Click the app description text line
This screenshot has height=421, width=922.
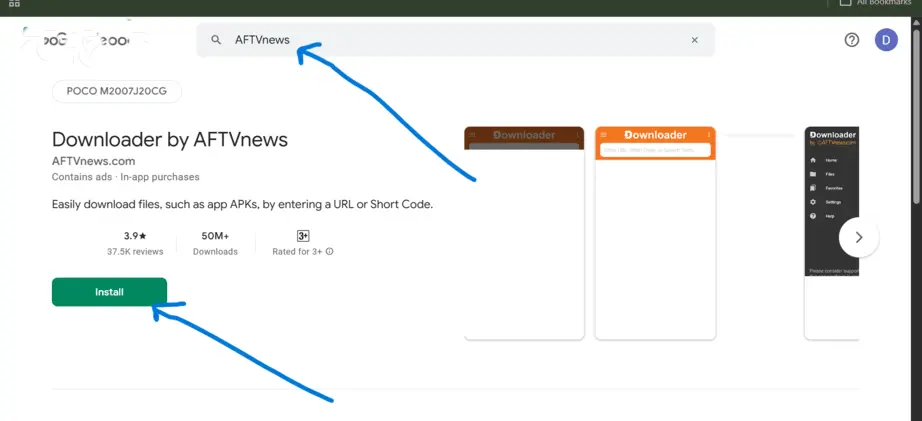[x=242, y=205]
